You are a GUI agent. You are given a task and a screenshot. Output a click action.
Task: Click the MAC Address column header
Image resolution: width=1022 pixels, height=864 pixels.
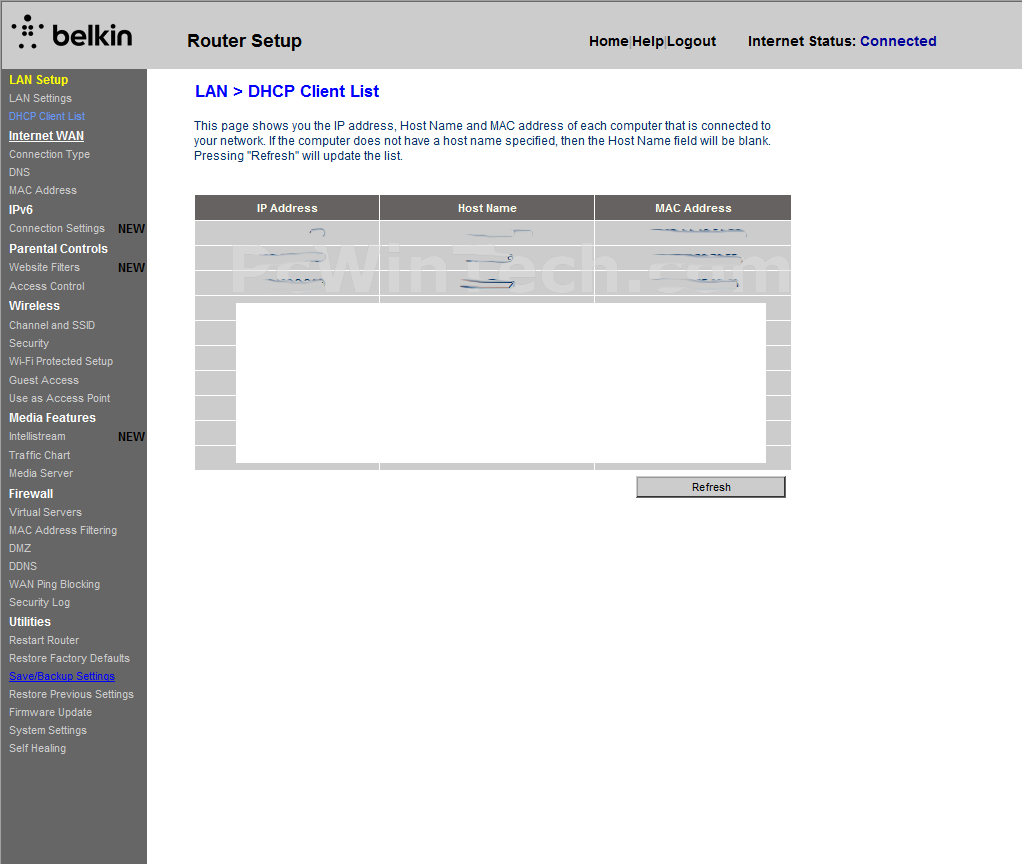coord(693,208)
